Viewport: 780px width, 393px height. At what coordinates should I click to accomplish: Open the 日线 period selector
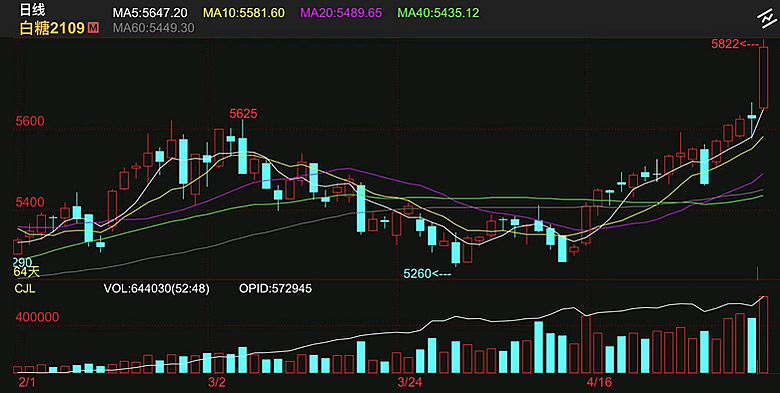click(x=32, y=10)
